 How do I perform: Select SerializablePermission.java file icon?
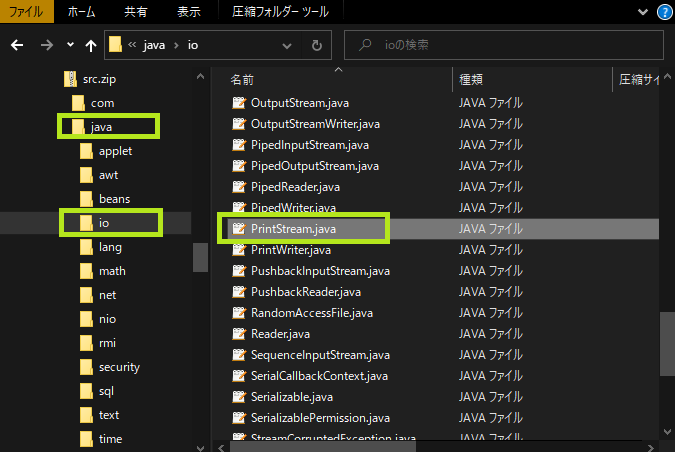239,418
